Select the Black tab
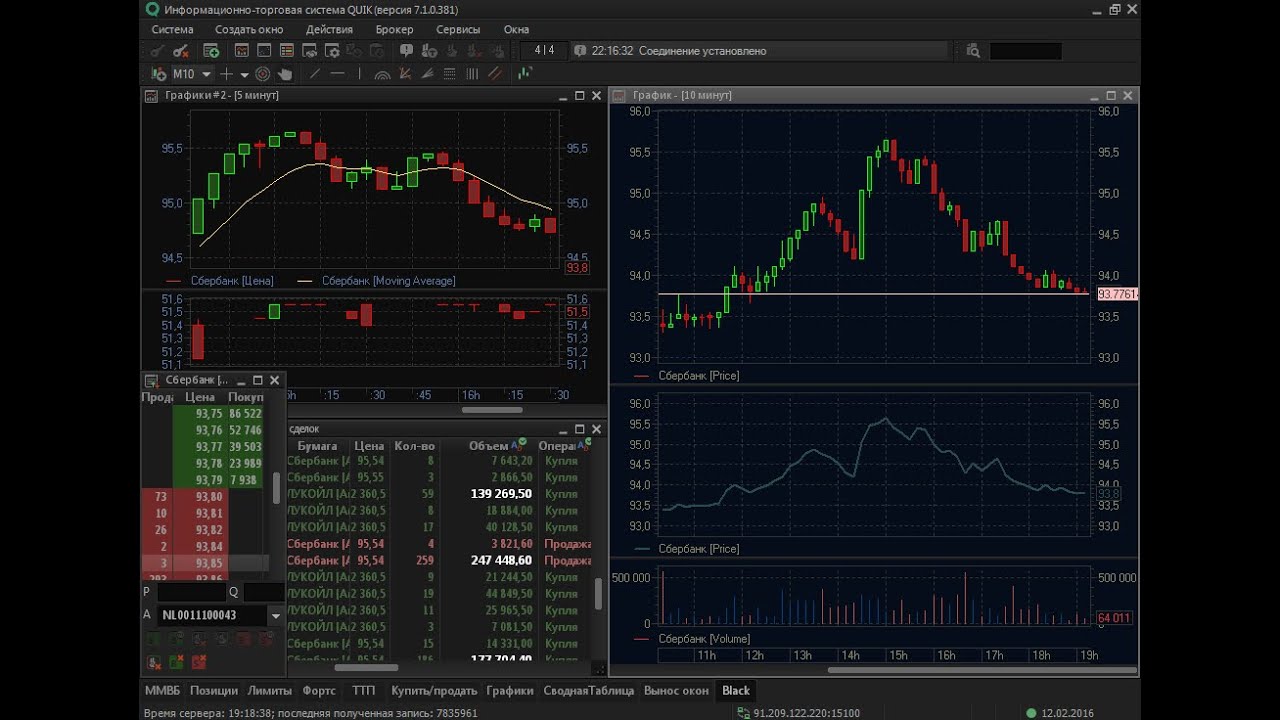 click(x=736, y=691)
